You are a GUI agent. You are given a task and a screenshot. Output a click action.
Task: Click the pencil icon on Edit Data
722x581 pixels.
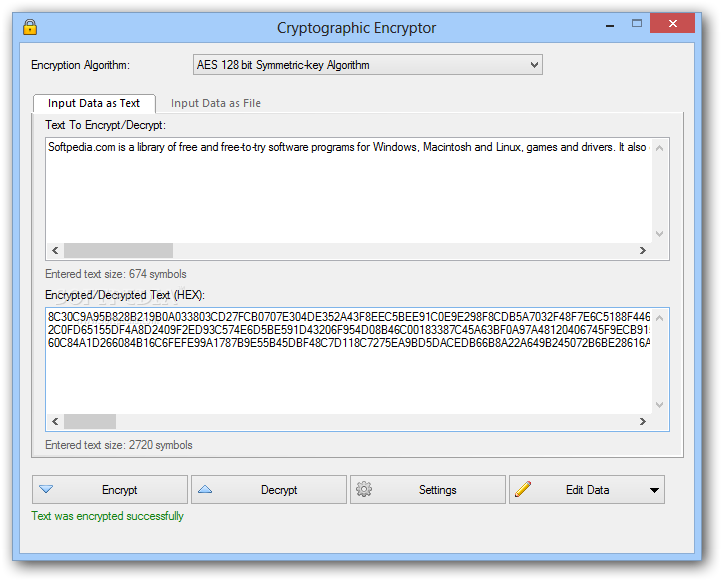(x=523, y=489)
